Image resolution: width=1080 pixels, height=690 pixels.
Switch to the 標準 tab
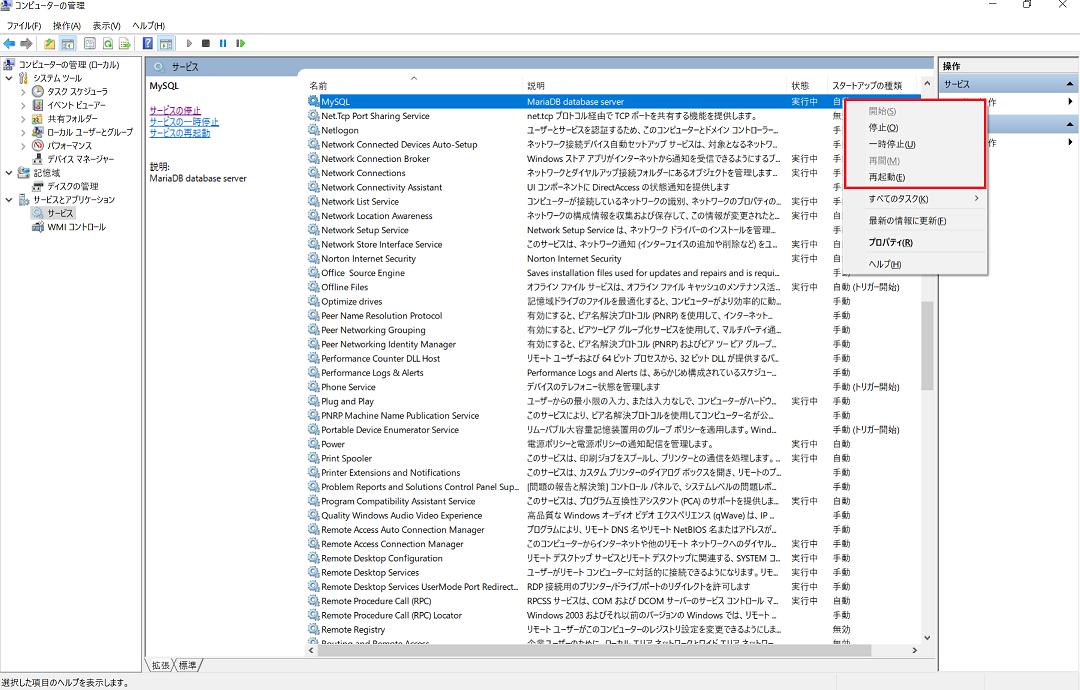coord(187,665)
